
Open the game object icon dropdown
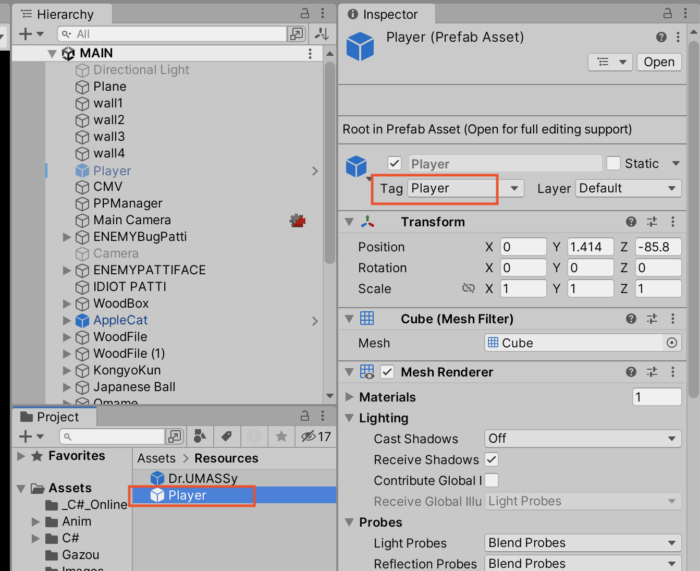(359, 167)
